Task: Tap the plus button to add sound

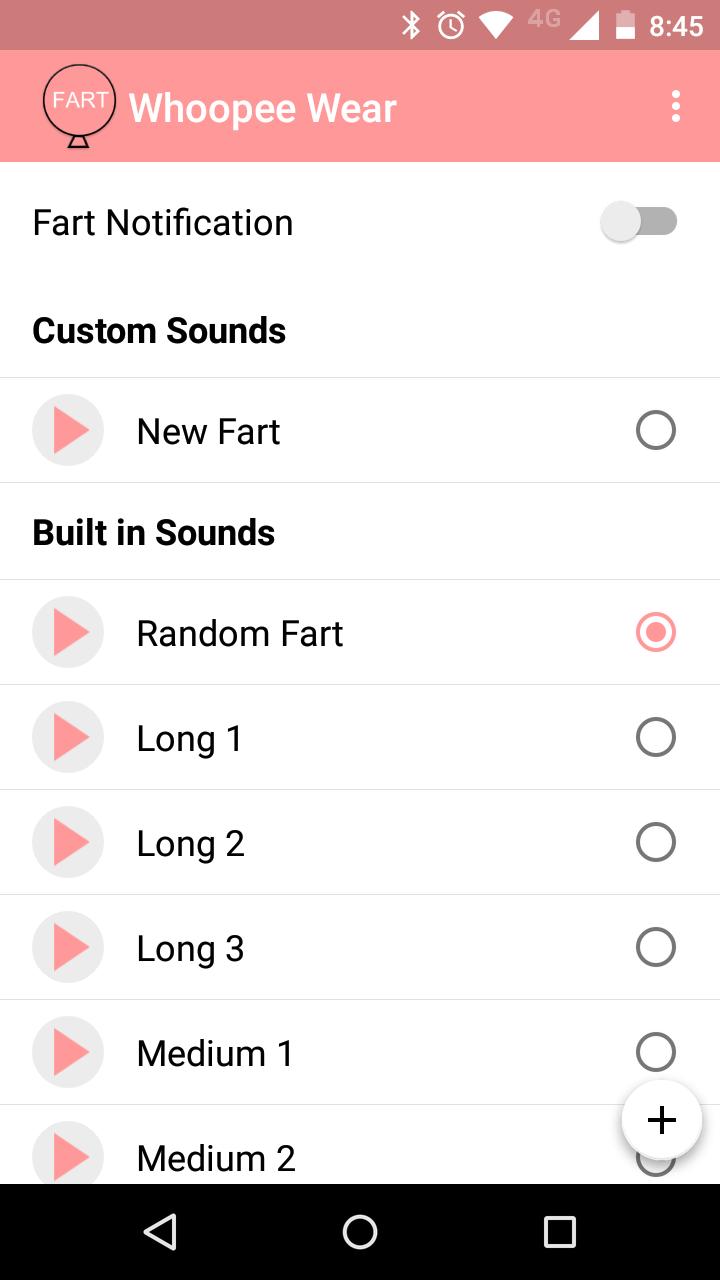Action: pyautogui.click(x=662, y=1120)
